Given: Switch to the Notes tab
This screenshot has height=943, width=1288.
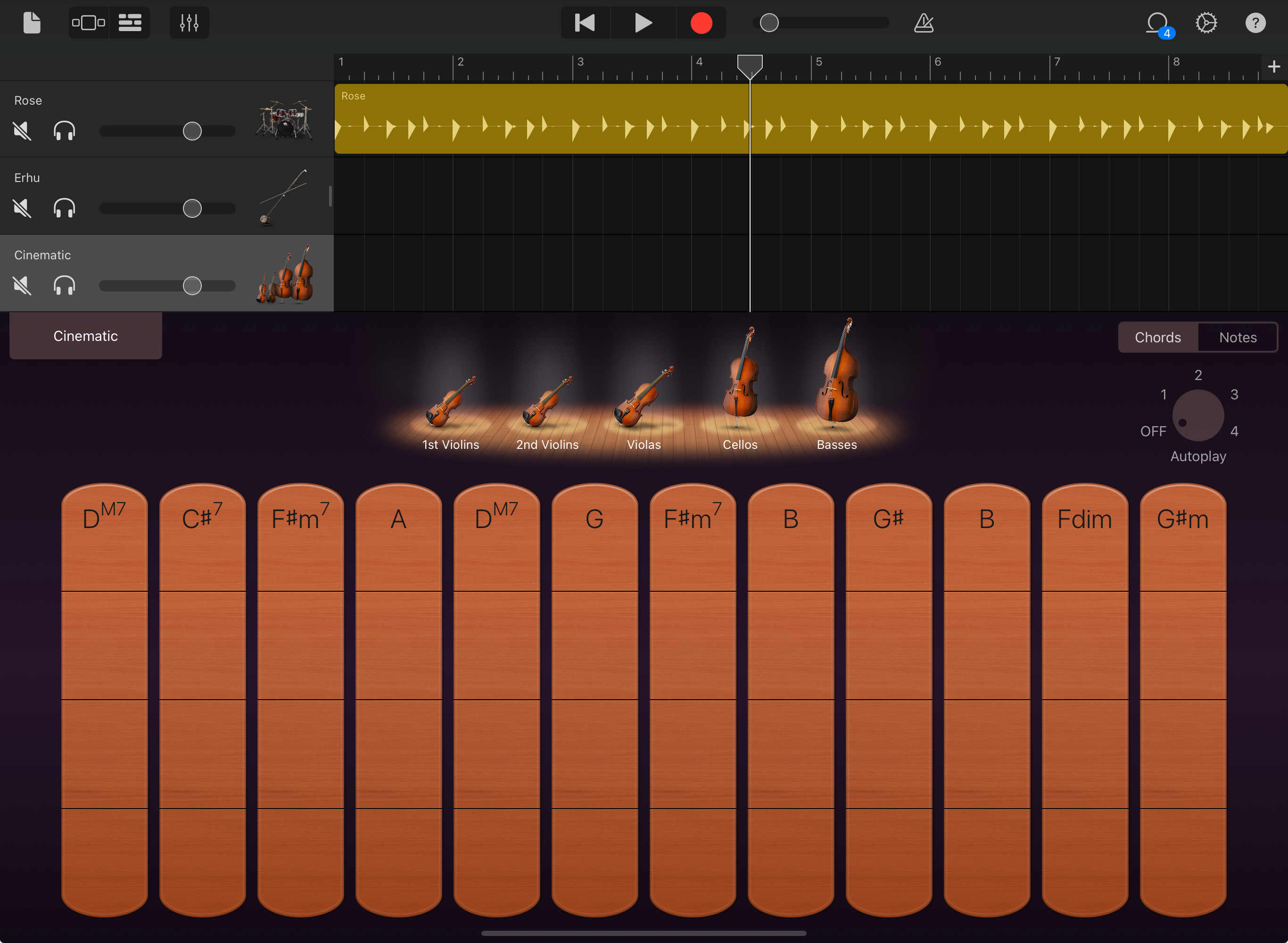Looking at the screenshot, I should (x=1237, y=337).
